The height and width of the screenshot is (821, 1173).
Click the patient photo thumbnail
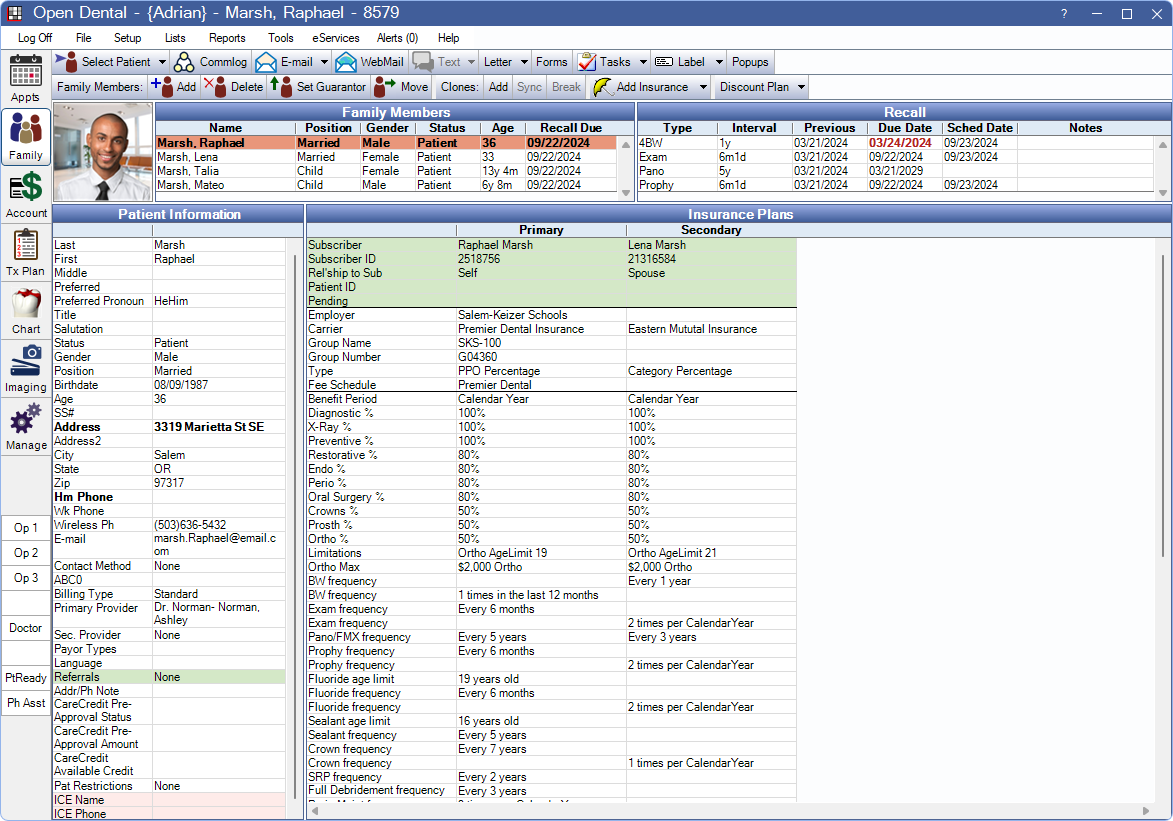pos(103,152)
